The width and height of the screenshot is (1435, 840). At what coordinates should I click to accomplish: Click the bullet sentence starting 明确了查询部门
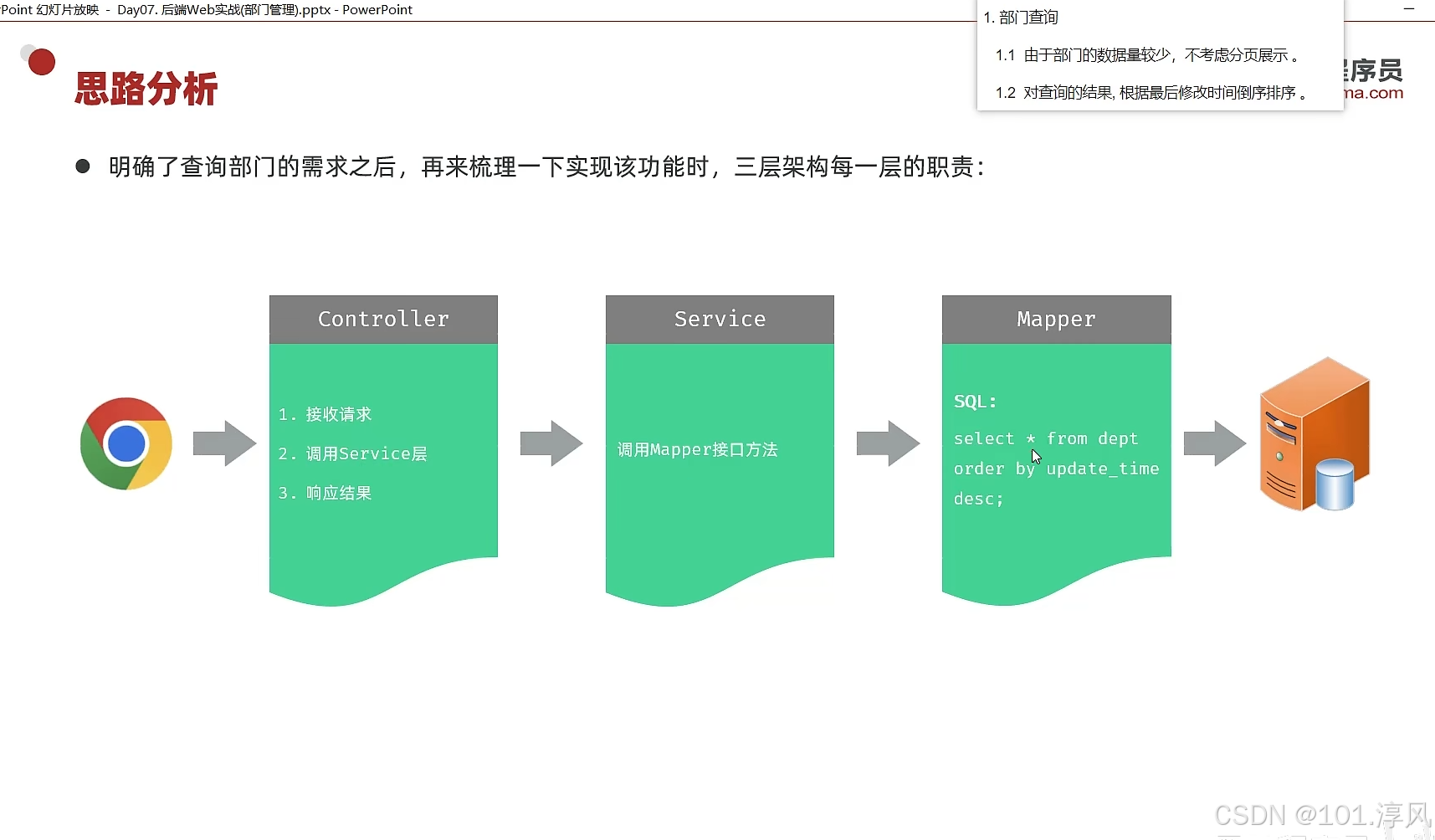tap(547, 167)
